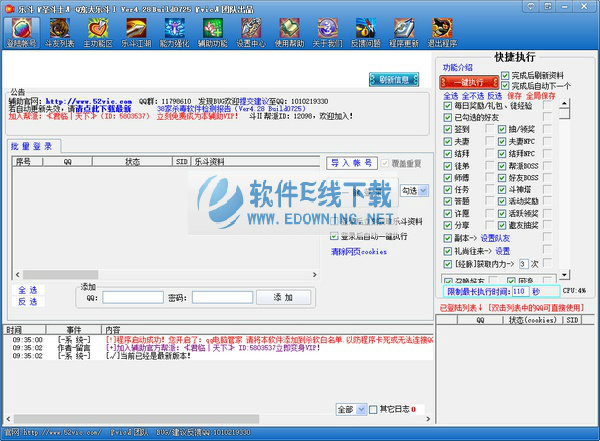Toggle the 登录后自动一键执行 checkbox
The width and height of the screenshot is (600, 441).
coord(334,237)
